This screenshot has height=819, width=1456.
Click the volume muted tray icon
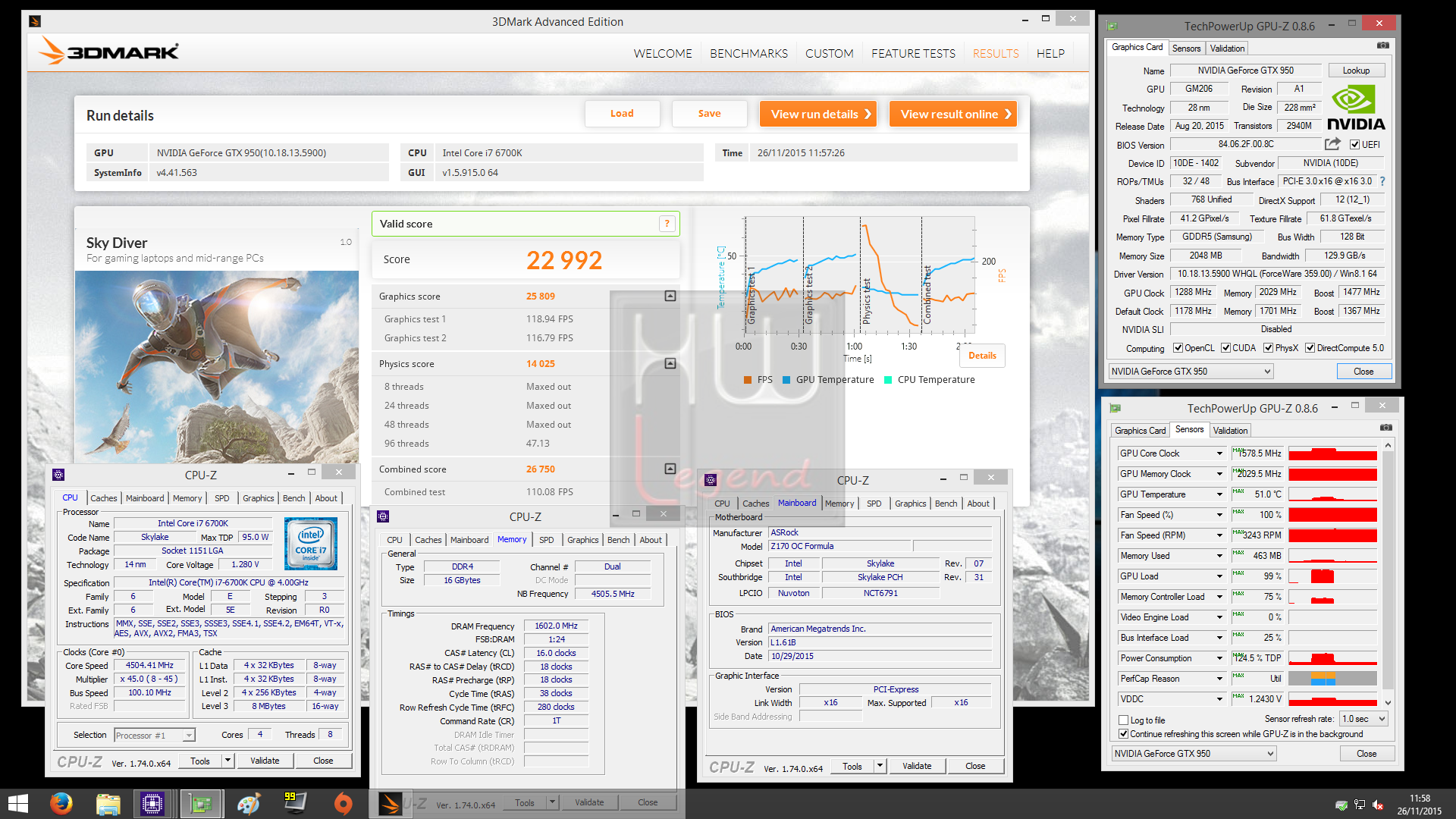tap(1378, 805)
